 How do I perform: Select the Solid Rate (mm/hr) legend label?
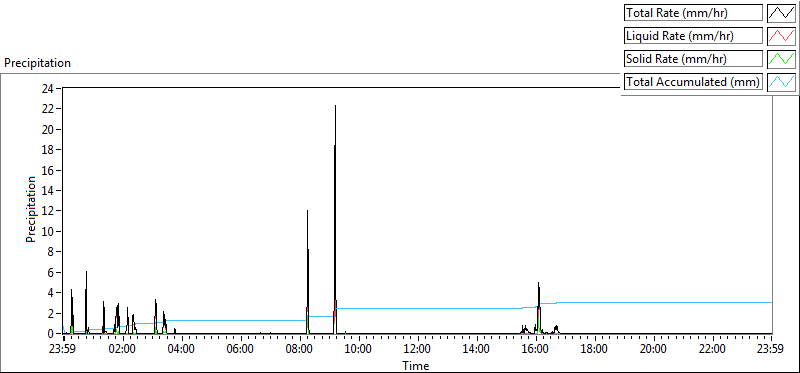[x=693, y=59]
